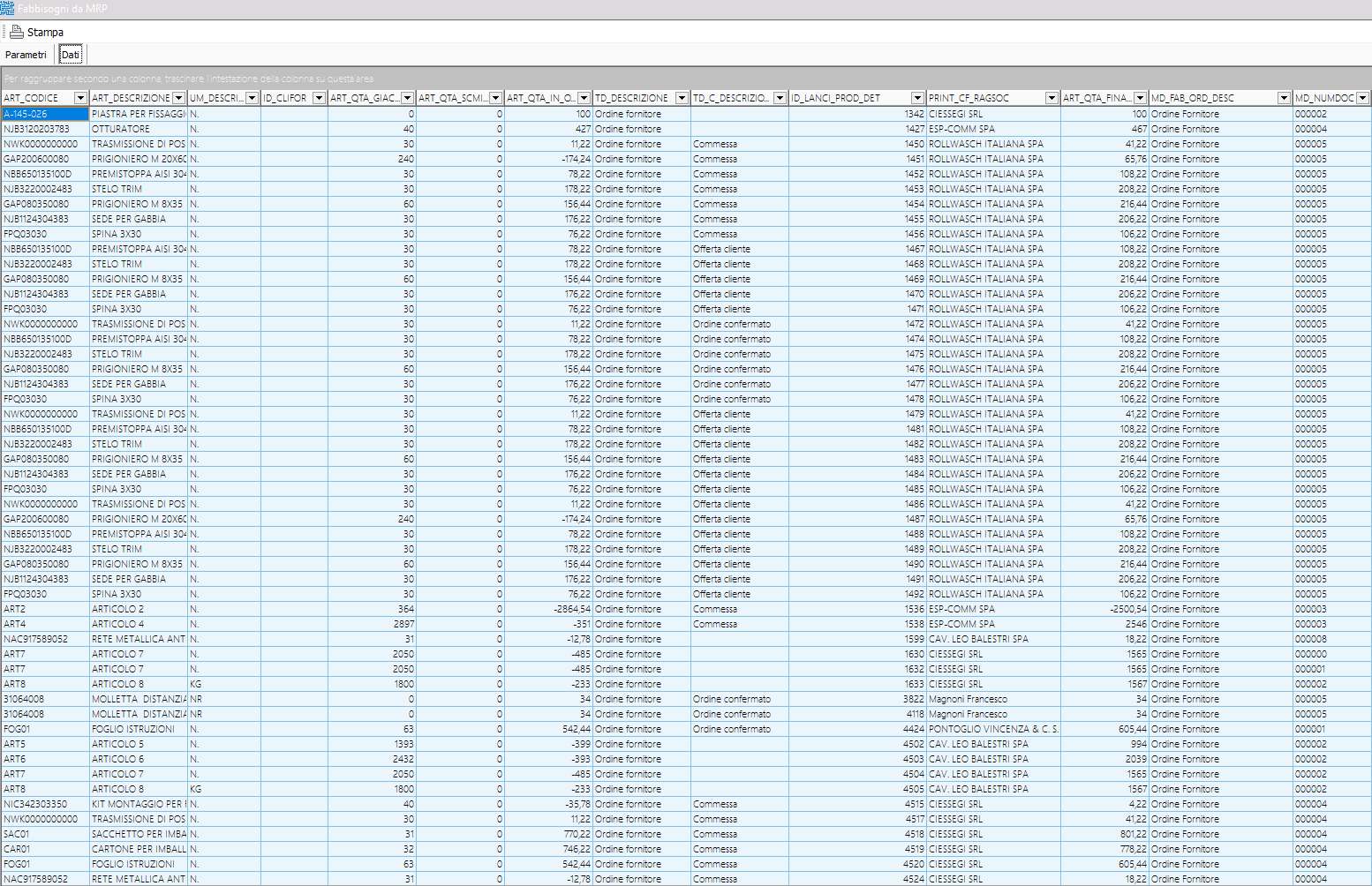
Task: Click the final quantity value 801,22
Action: (1104, 834)
